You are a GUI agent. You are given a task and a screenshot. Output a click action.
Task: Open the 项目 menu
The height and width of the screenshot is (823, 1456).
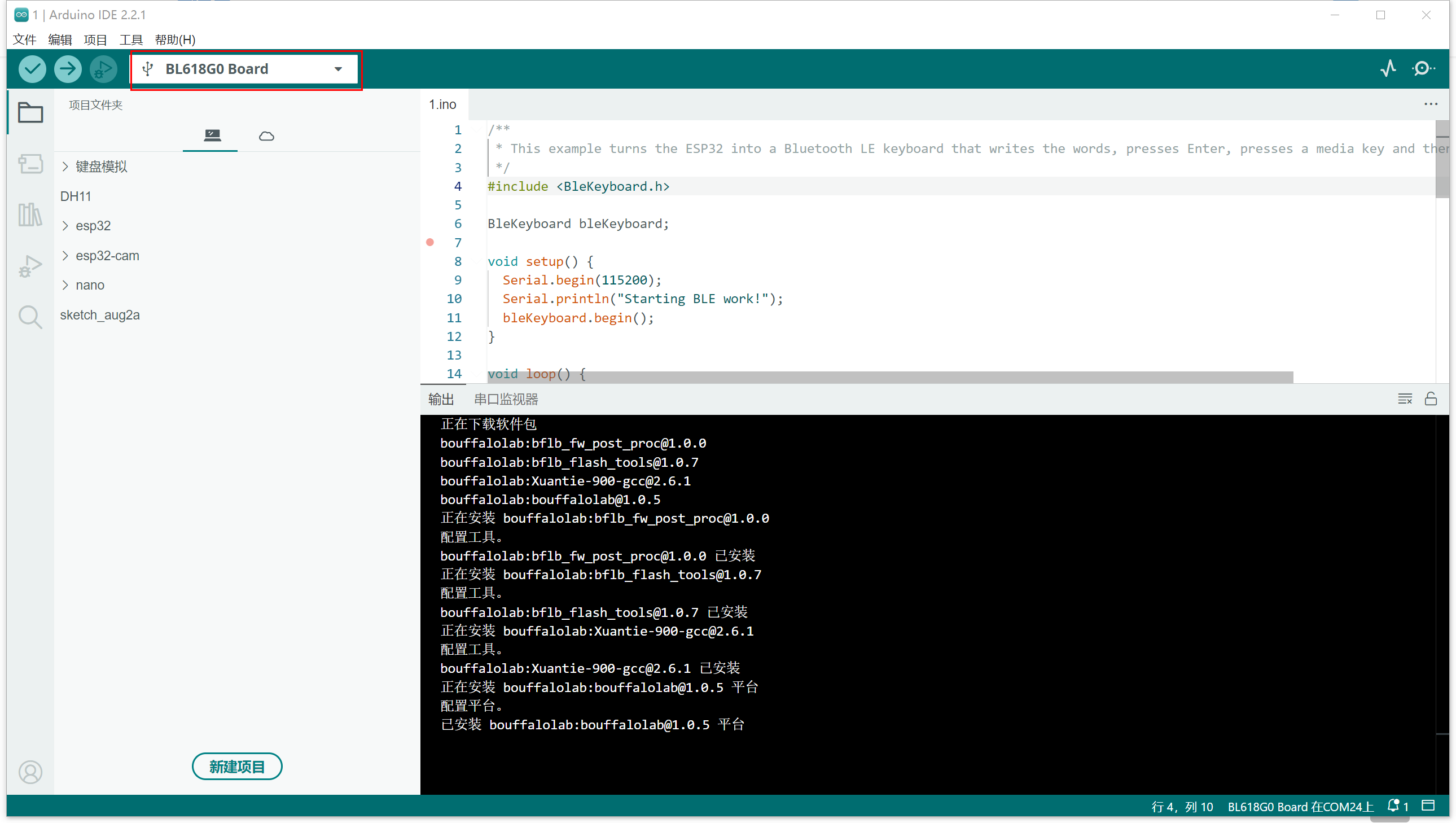click(95, 40)
